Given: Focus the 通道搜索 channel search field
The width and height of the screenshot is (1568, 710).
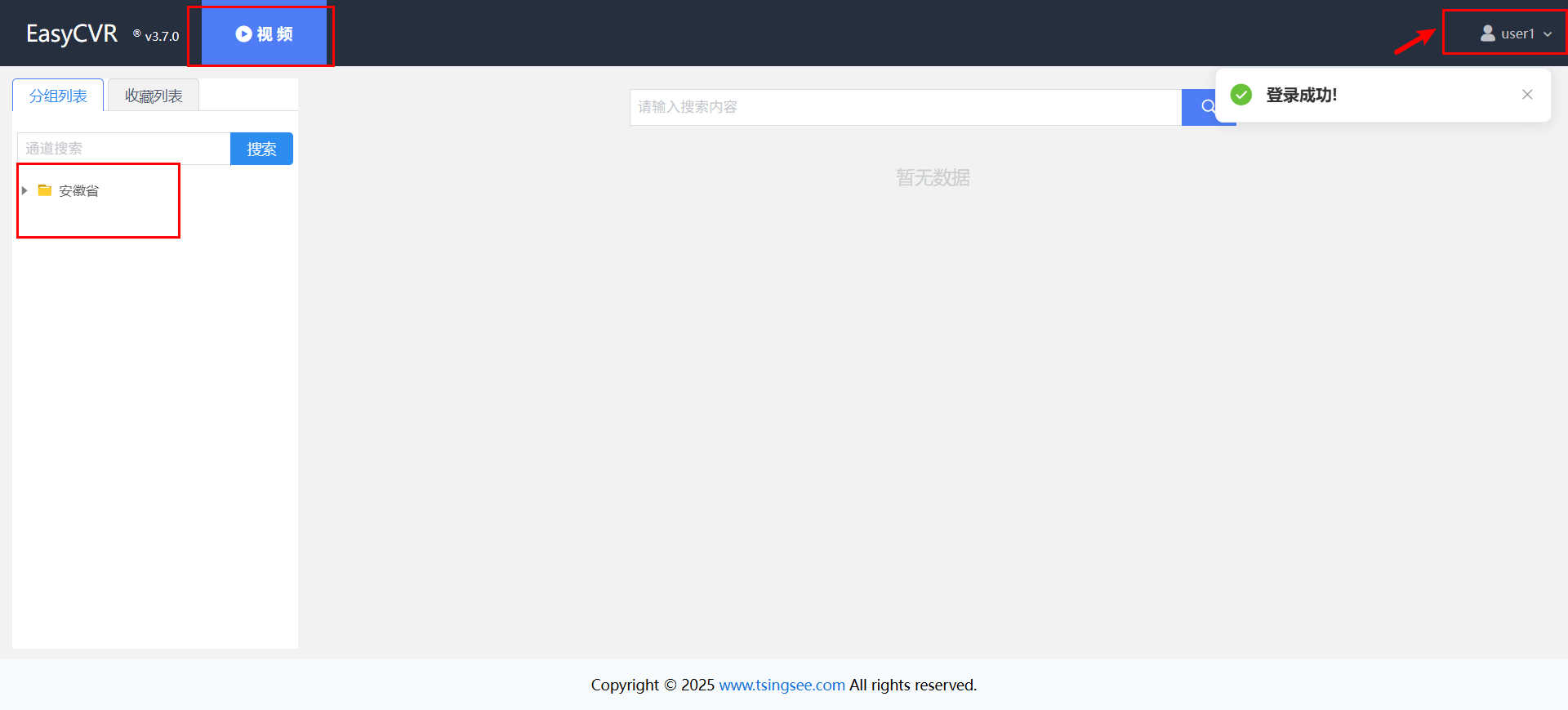Looking at the screenshot, I should click(124, 149).
